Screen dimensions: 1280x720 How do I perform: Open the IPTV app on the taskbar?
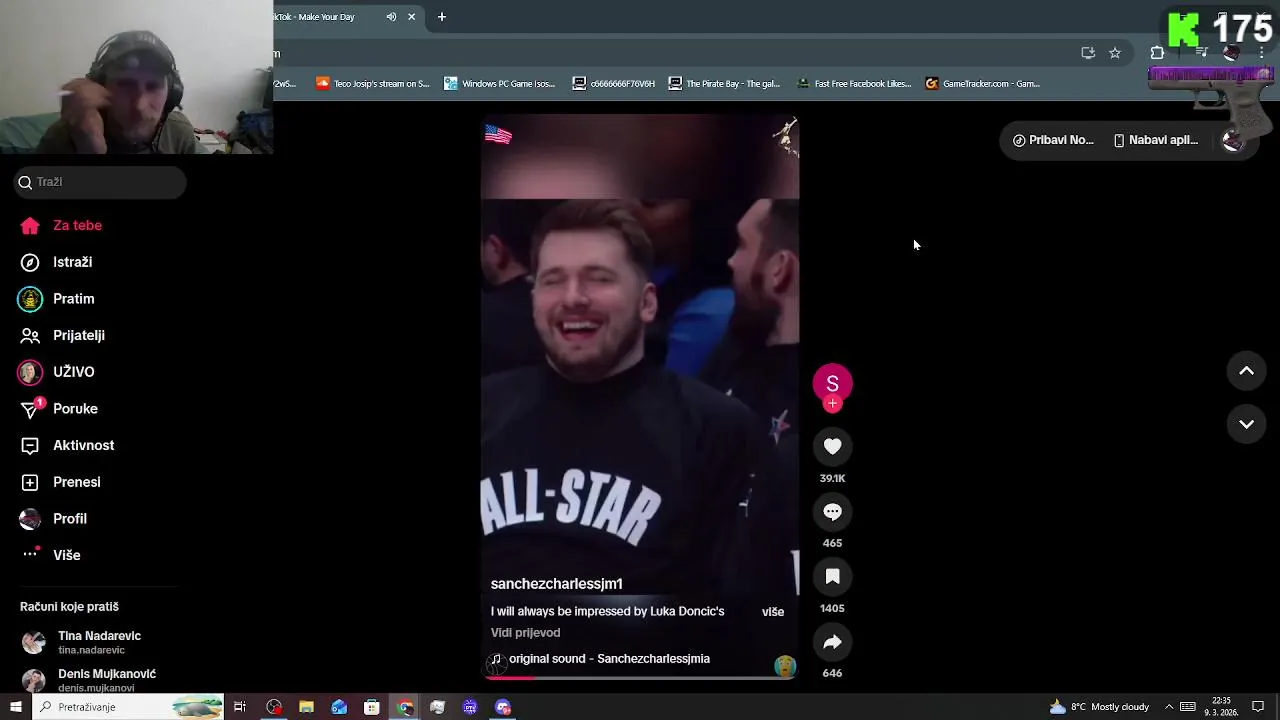tap(470, 707)
